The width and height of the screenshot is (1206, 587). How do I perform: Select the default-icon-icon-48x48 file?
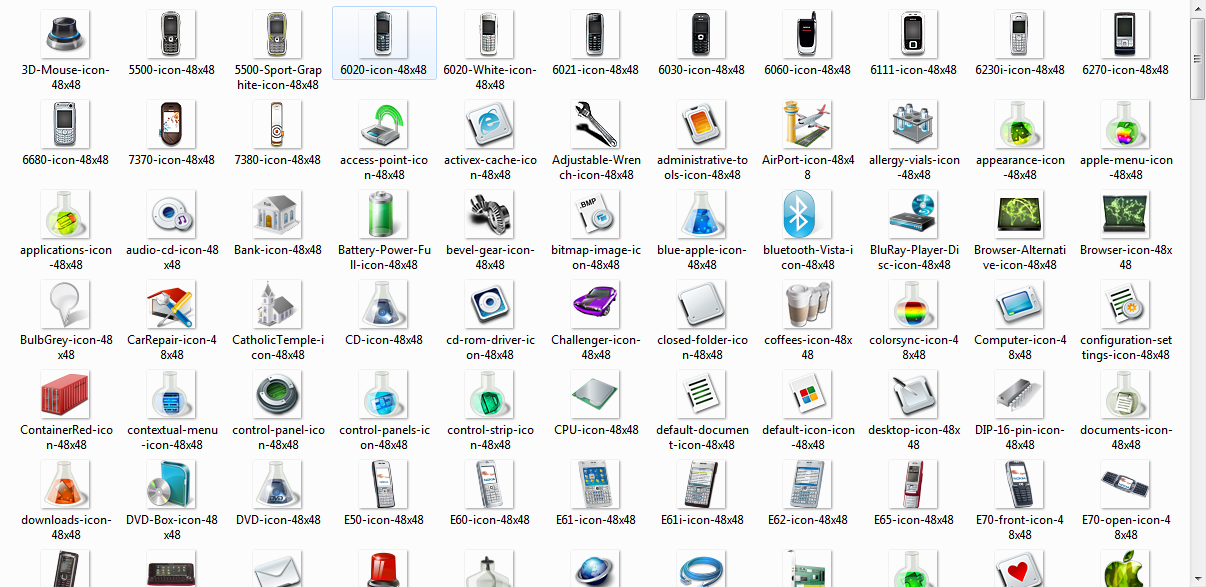point(808,394)
